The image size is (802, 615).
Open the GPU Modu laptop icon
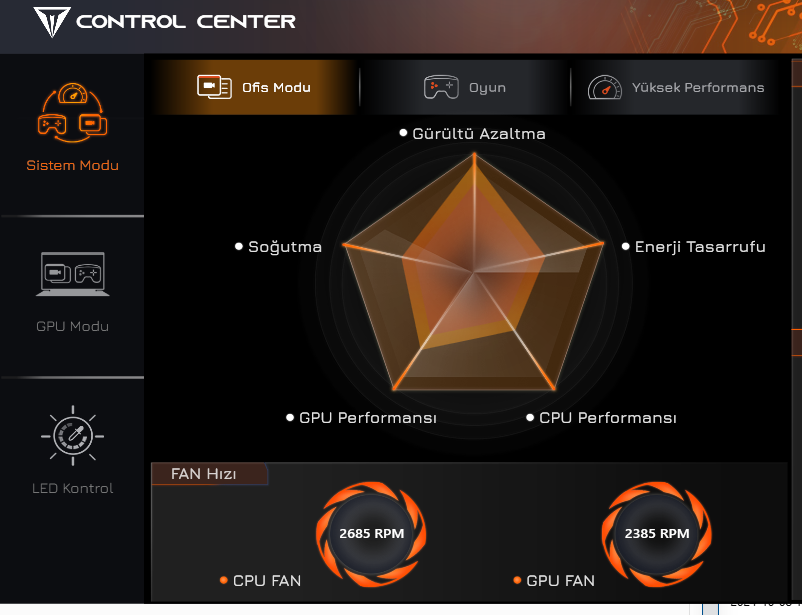[73, 274]
